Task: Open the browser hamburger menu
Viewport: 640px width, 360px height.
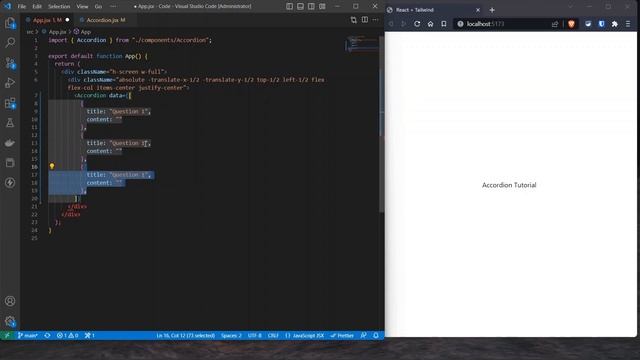Action: [x=628, y=24]
